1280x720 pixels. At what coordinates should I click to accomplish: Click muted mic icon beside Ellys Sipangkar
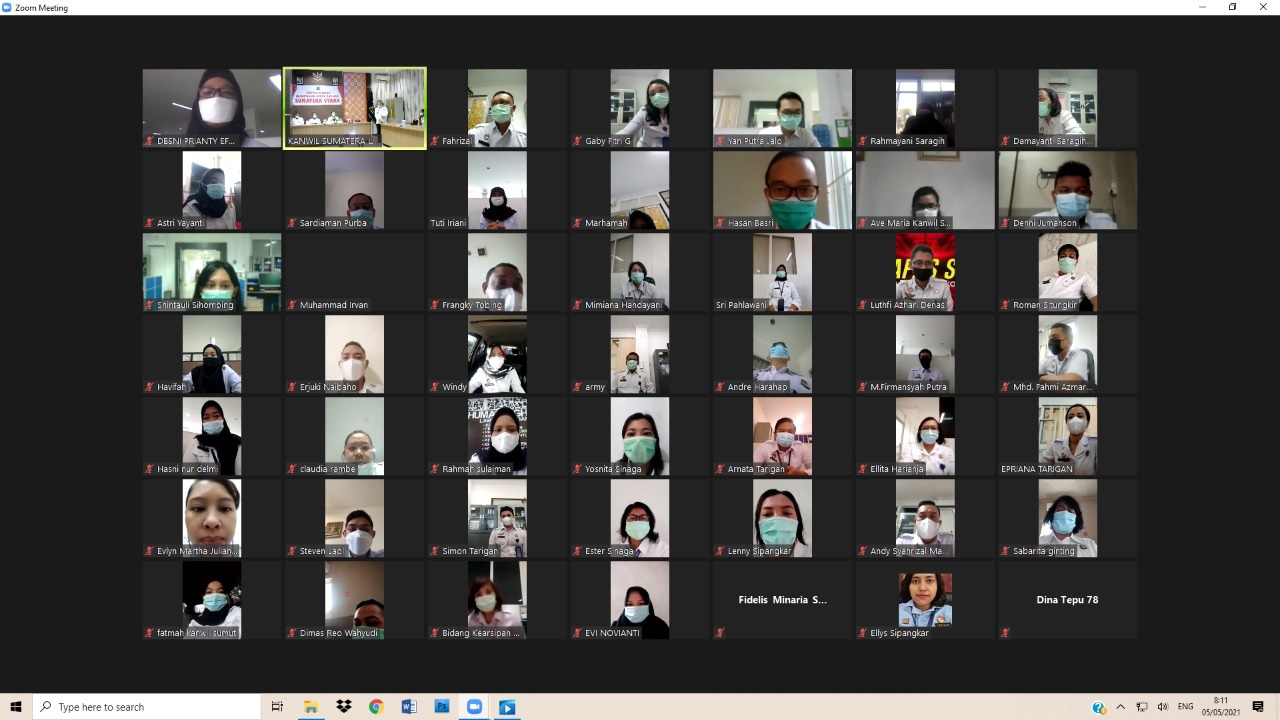tap(863, 633)
